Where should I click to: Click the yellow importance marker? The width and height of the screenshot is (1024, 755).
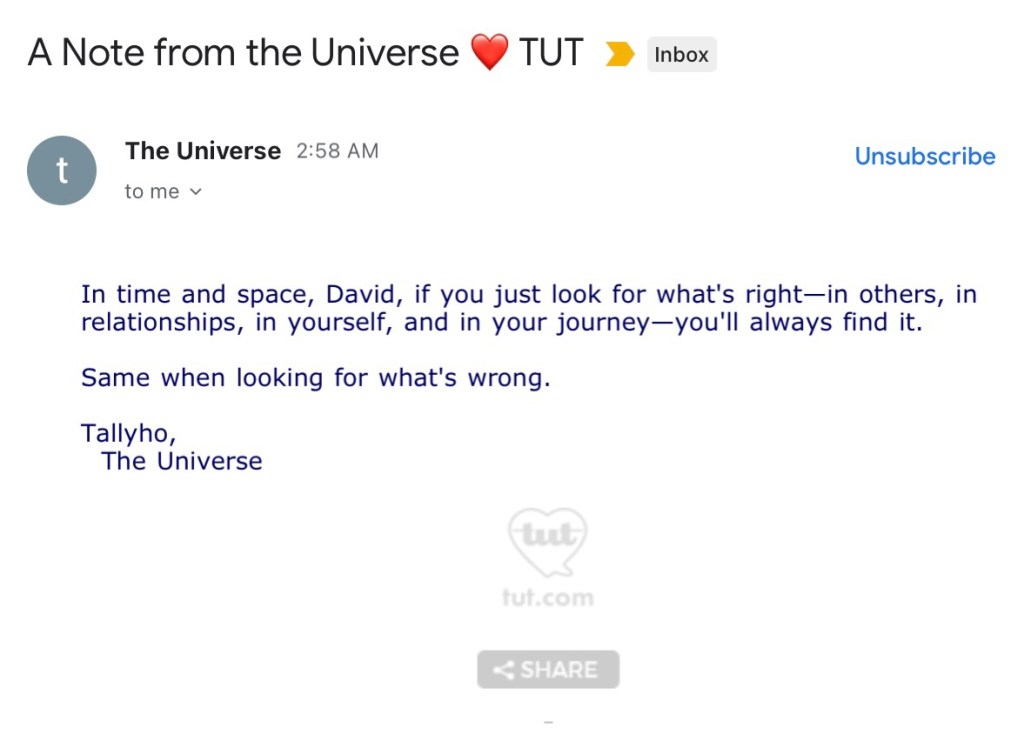click(x=620, y=55)
